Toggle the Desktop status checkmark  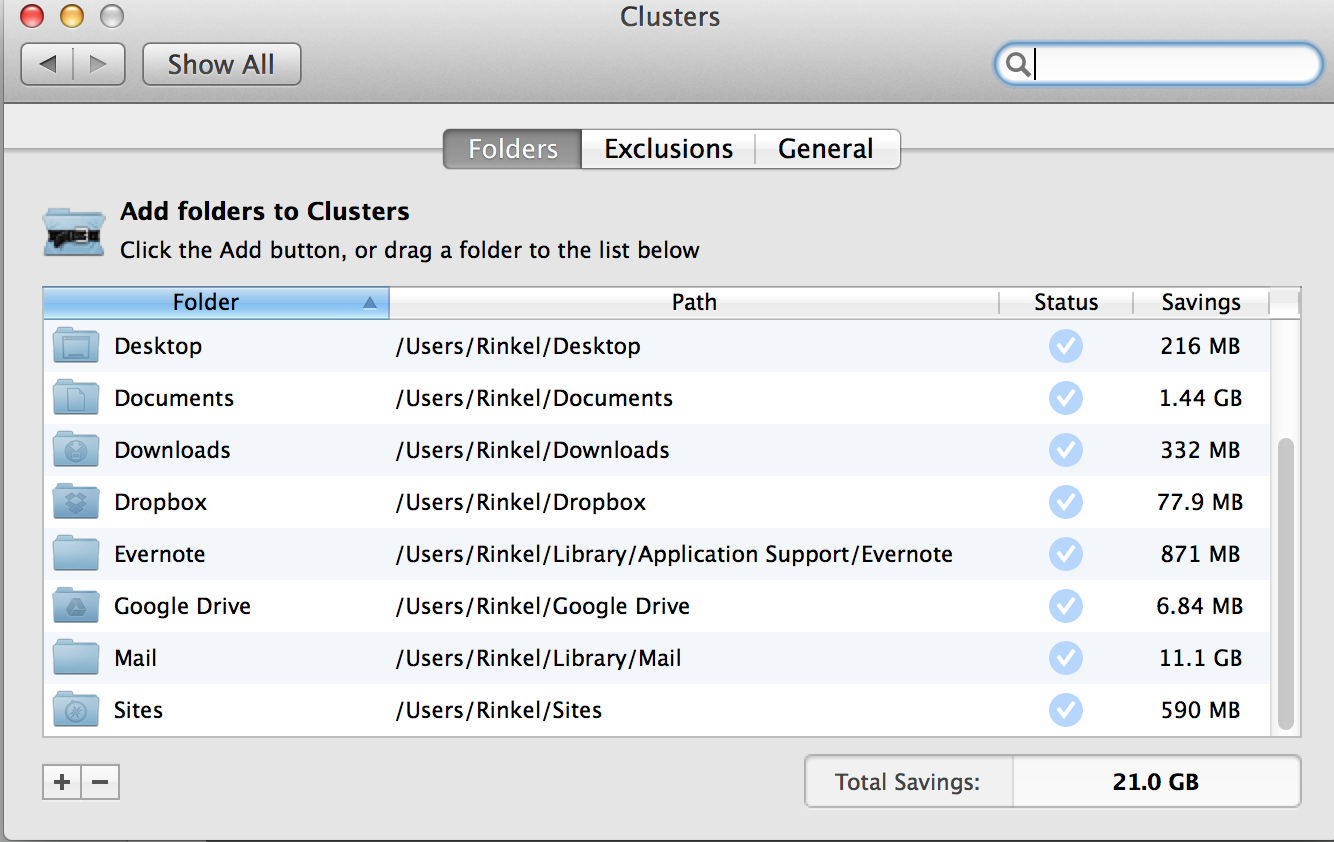click(x=1065, y=346)
